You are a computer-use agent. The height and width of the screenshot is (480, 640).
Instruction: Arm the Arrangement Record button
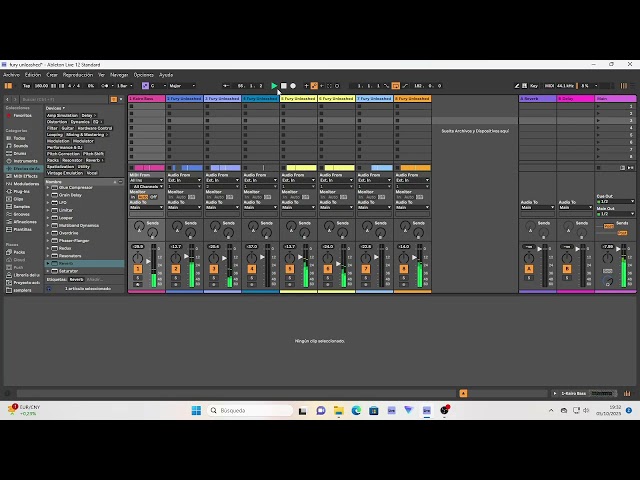[293, 86]
